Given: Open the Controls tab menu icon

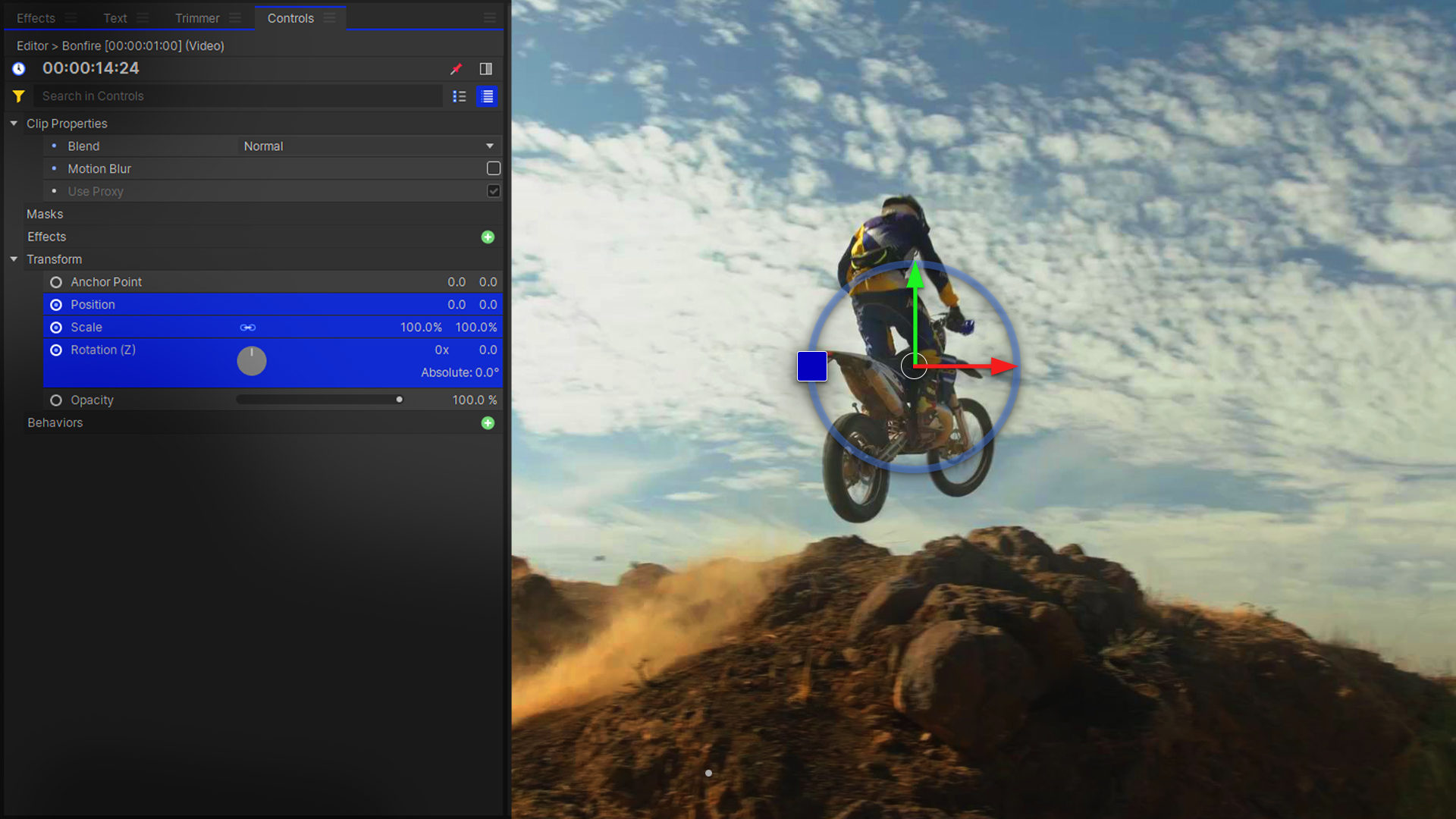Looking at the screenshot, I should (x=329, y=17).
